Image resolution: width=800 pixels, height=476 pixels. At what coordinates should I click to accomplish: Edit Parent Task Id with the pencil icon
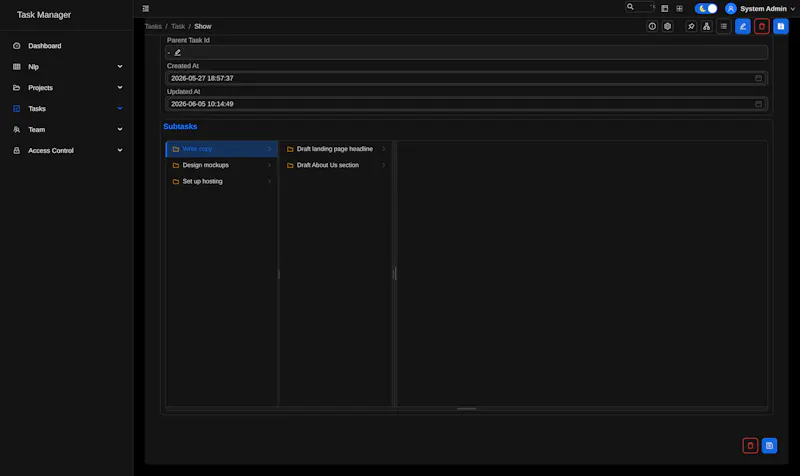click(178, 53)
